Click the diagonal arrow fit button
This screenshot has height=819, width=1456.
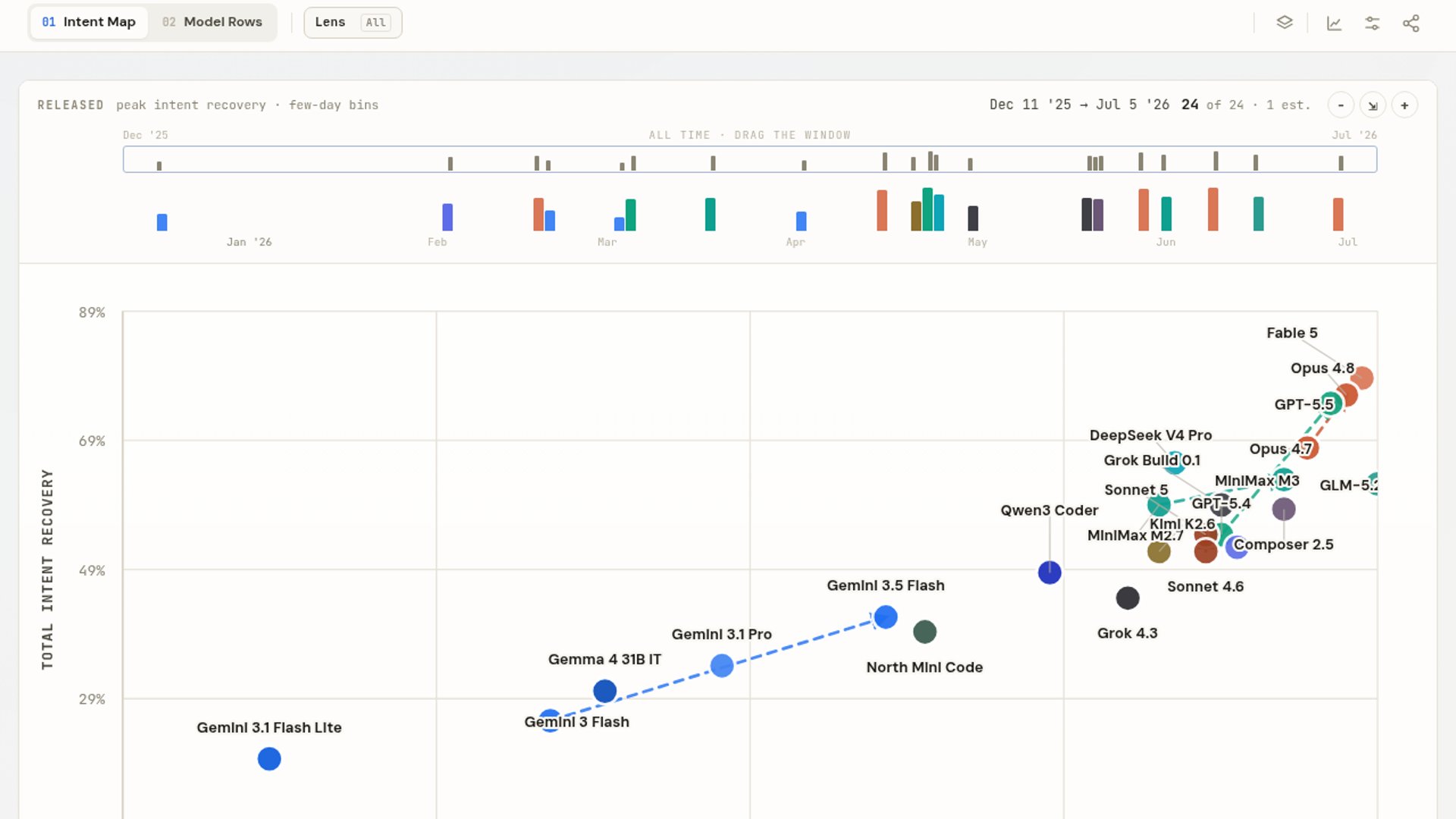point(1373,105)
